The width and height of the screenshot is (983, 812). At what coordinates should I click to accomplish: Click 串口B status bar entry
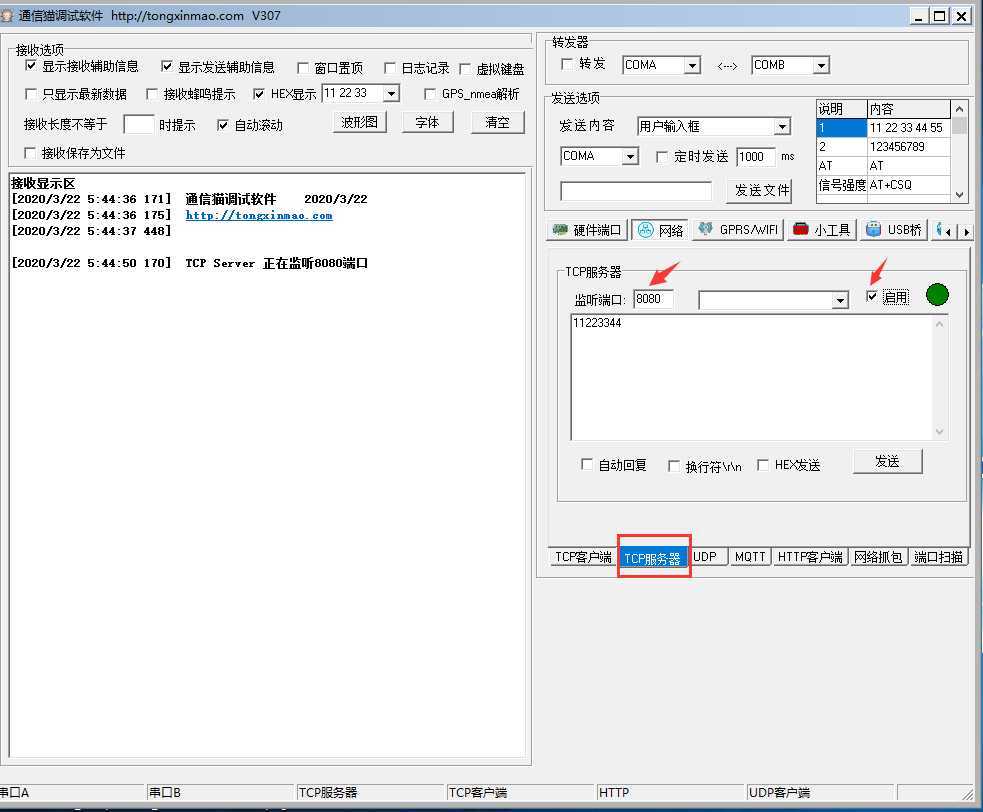(220, 793)
